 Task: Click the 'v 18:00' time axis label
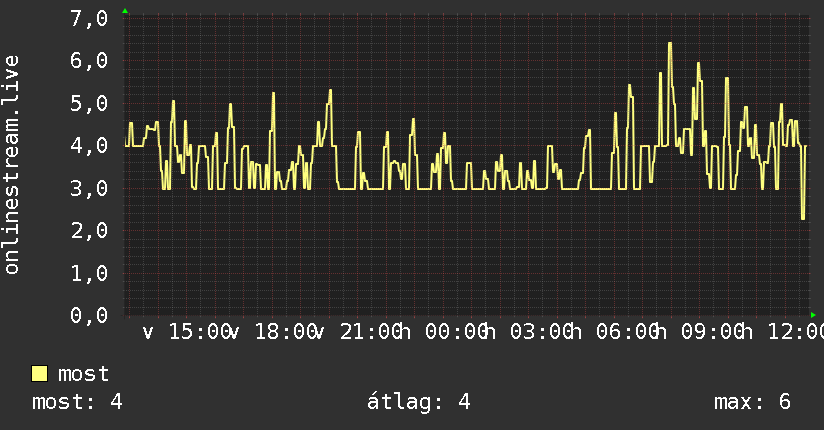(x=273, y=332)
